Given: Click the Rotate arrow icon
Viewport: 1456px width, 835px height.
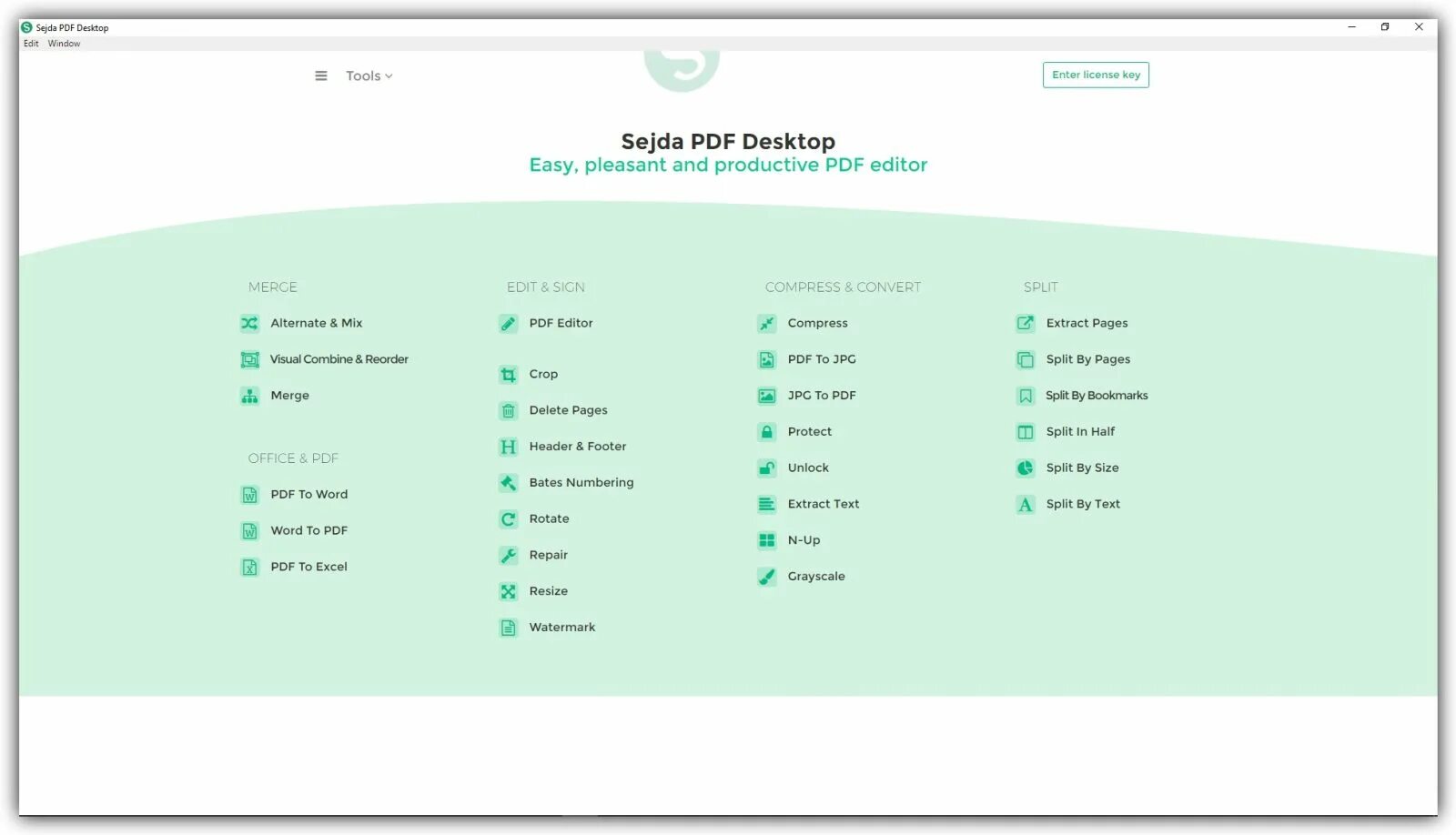Looking at the screenshot, I should 509,519.
